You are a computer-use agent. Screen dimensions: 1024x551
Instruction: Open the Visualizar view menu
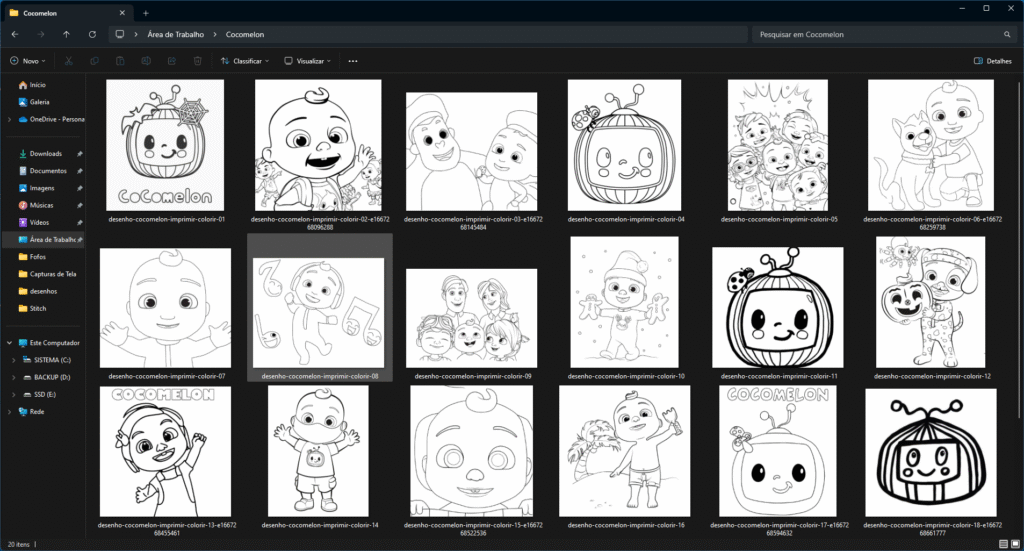click(309, 61)
